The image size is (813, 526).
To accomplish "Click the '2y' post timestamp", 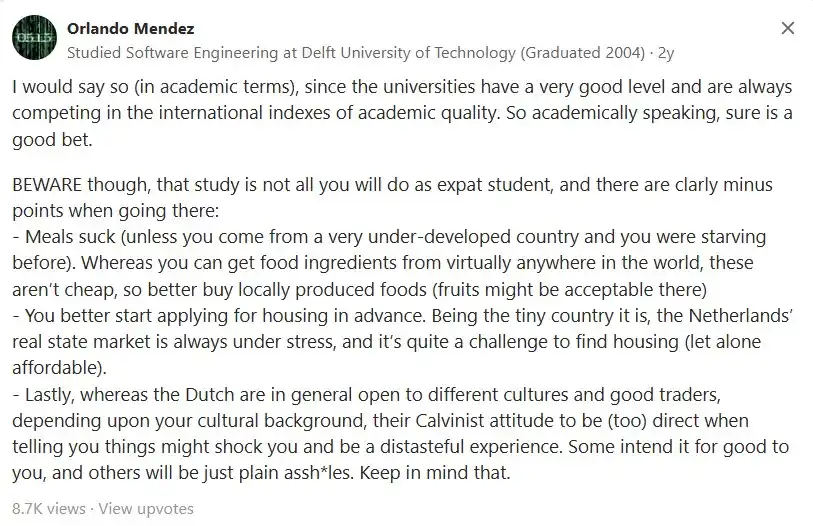I will click(666, 53).
